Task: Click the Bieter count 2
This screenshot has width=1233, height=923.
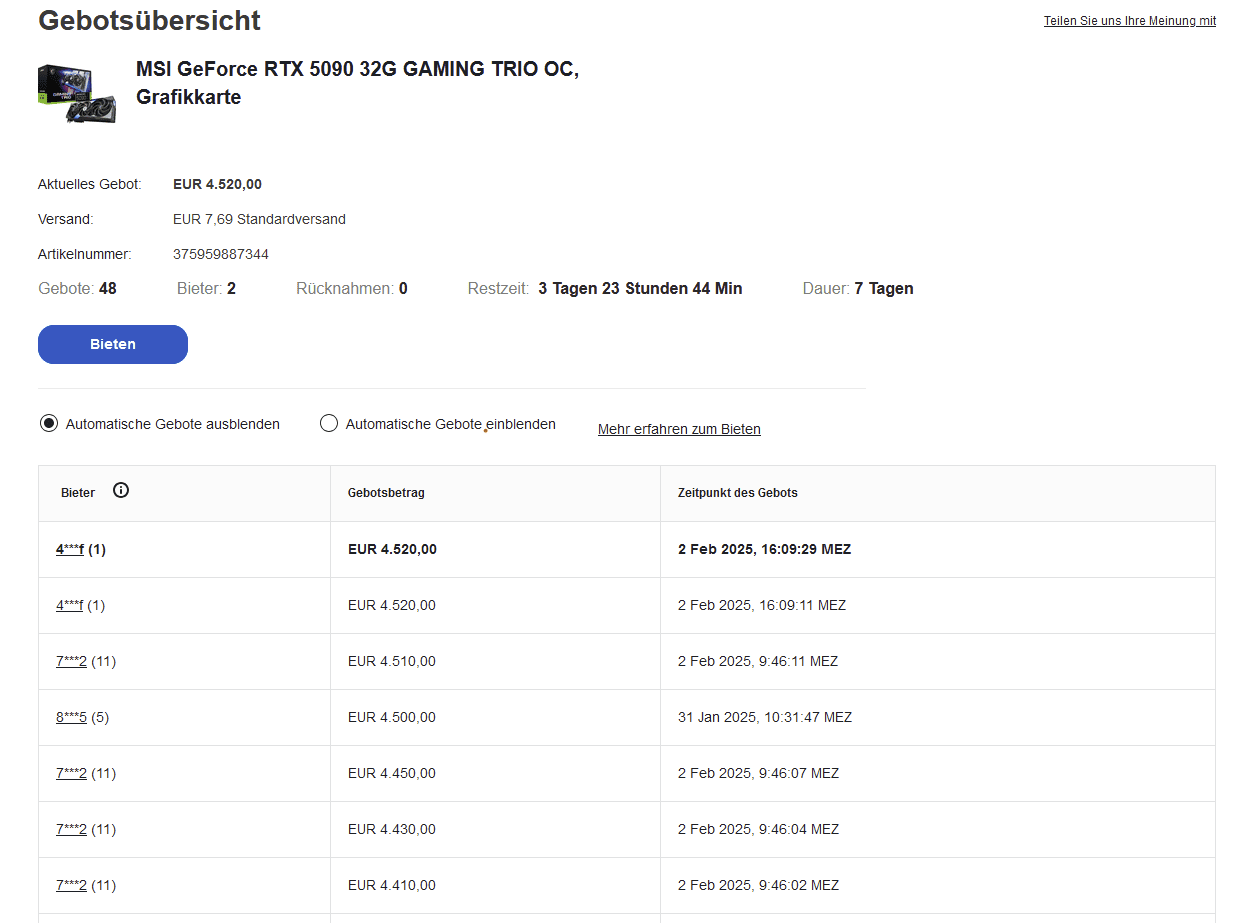Action: coord(231,288)
